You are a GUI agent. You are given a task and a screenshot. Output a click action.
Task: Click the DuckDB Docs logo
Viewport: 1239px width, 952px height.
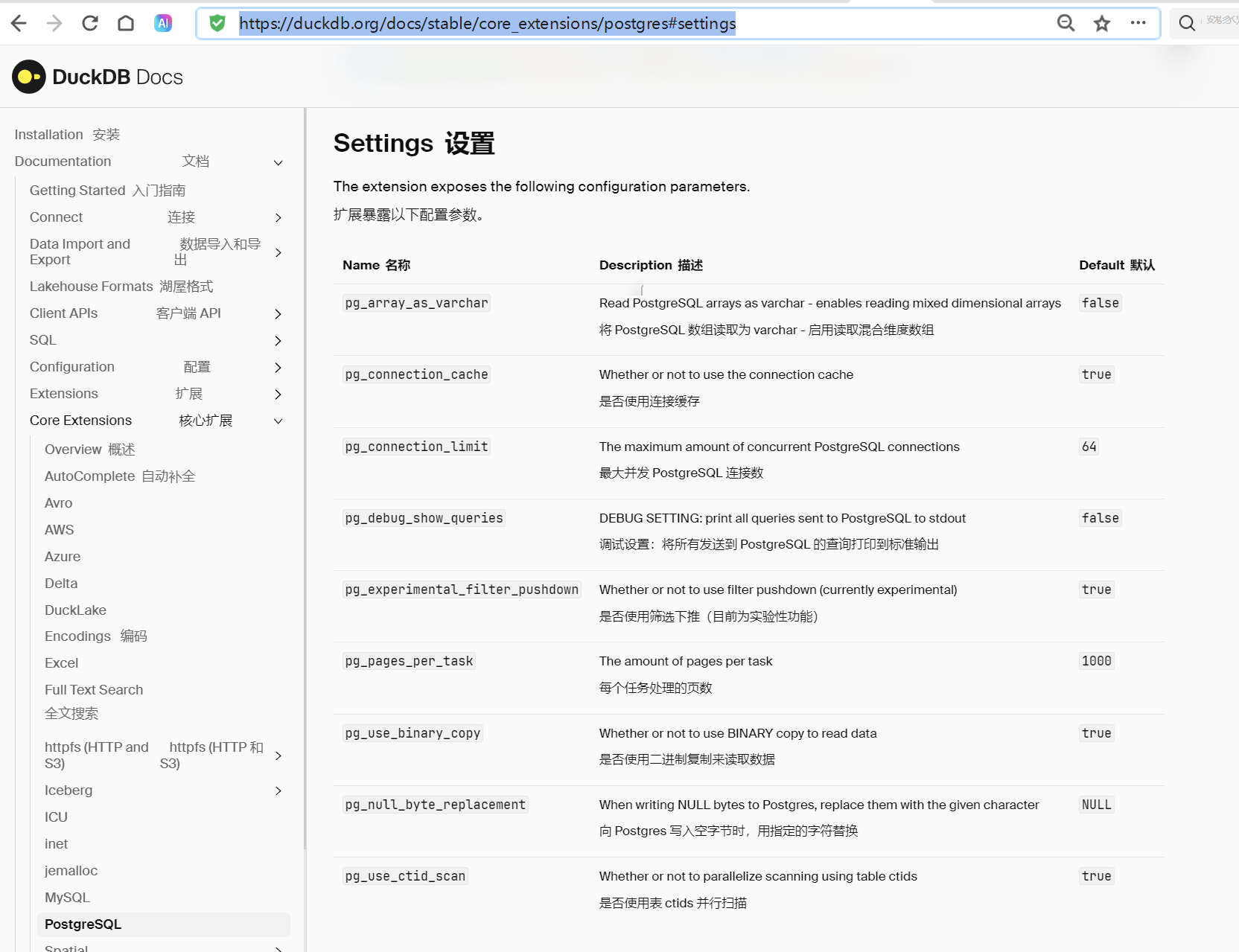click(x=98, y=77)
